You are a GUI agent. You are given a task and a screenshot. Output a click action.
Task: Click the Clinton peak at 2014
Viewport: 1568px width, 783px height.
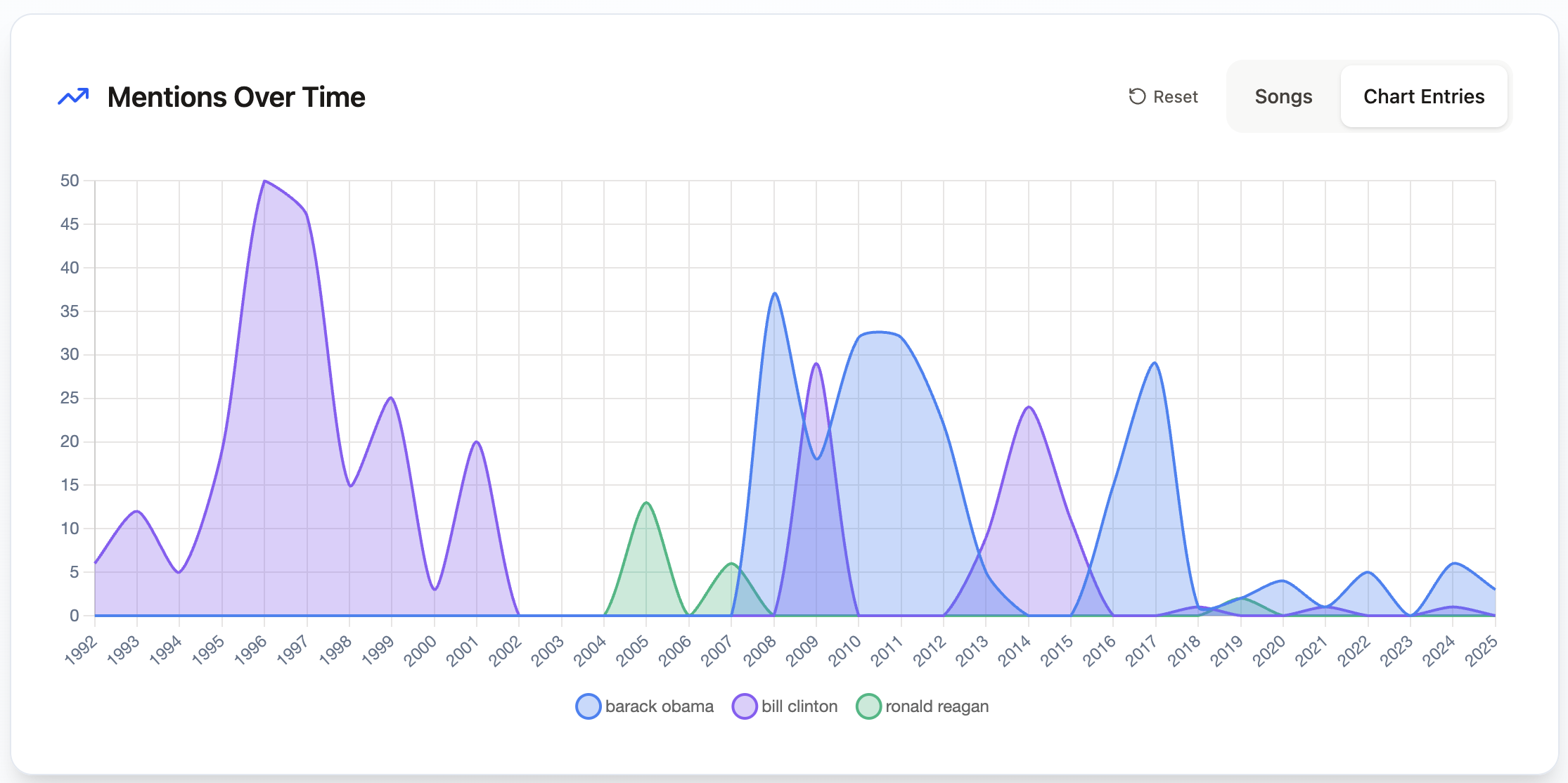click(x=1029, y=407)
